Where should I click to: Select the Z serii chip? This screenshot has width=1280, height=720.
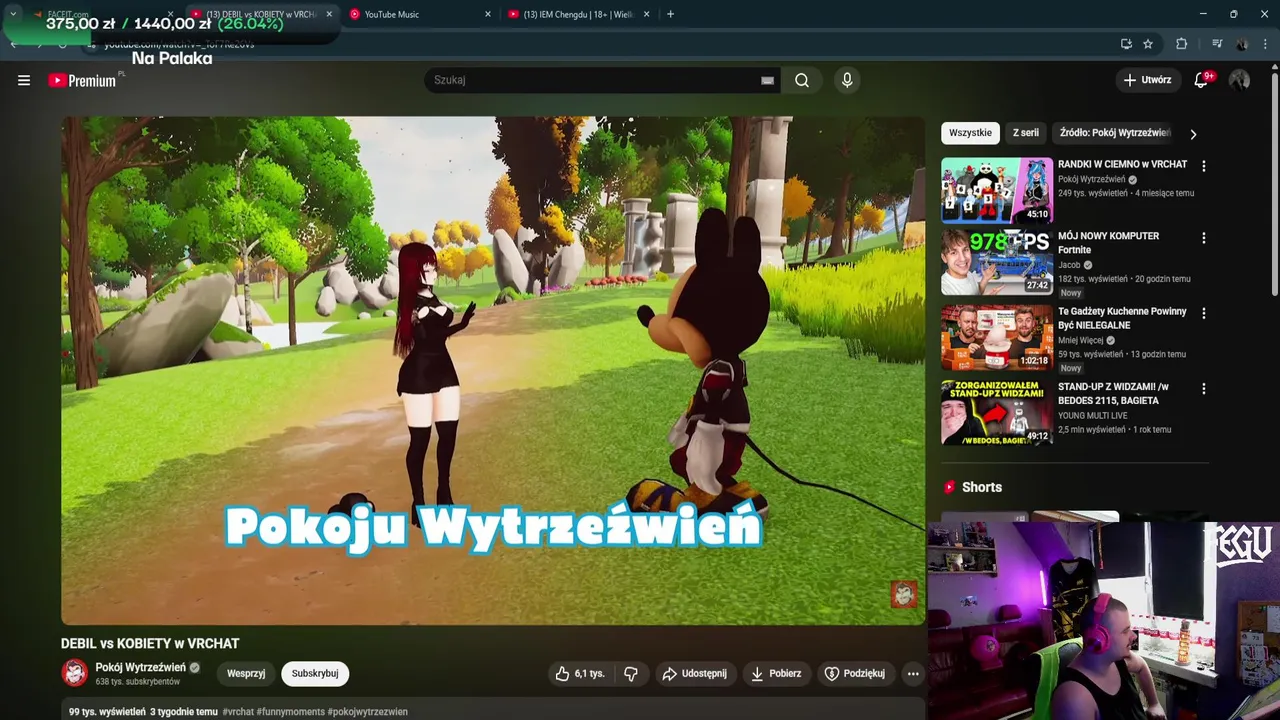1026,133
